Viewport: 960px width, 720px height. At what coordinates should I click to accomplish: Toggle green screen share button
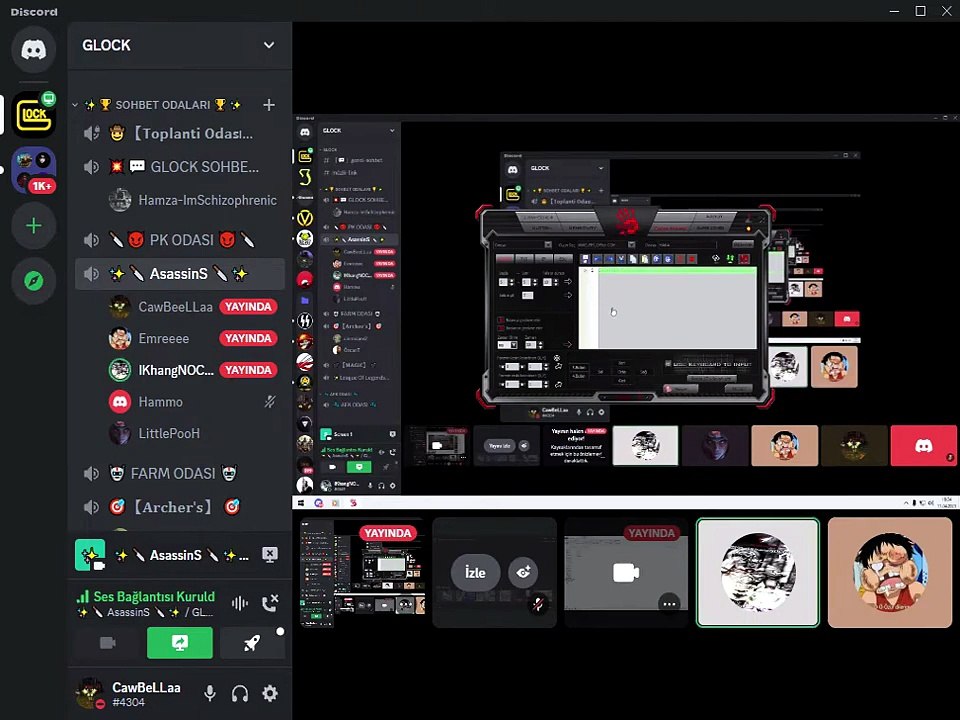180,643
